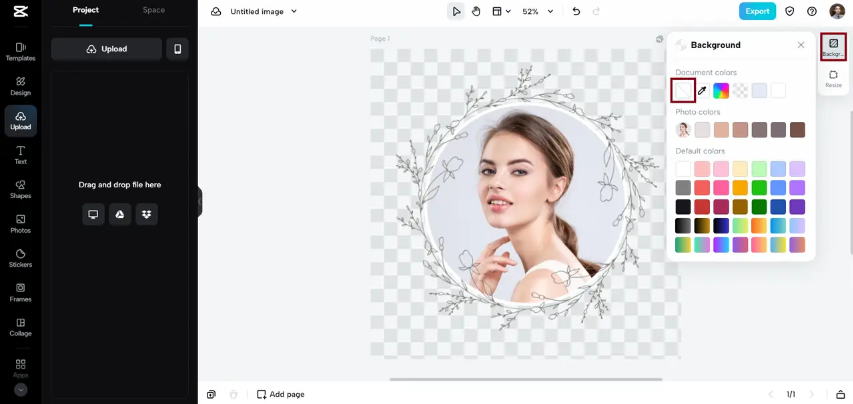
Task: Open the layout view dropdown
Action: [x=502, y=11]
